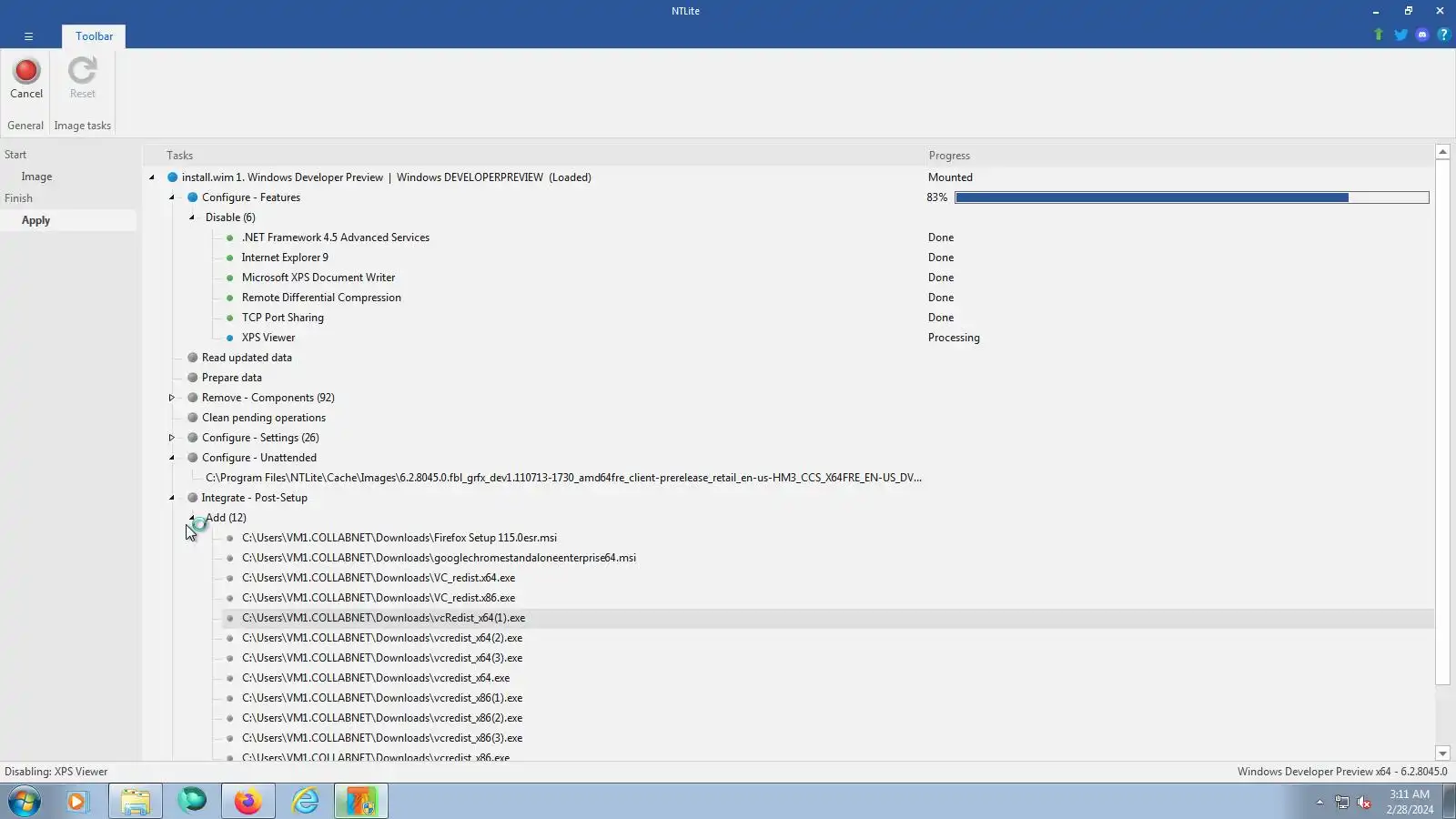The image size is (1456, 819).
Task: Collapse the Configure - Unattended node
Action: [172, 458]
